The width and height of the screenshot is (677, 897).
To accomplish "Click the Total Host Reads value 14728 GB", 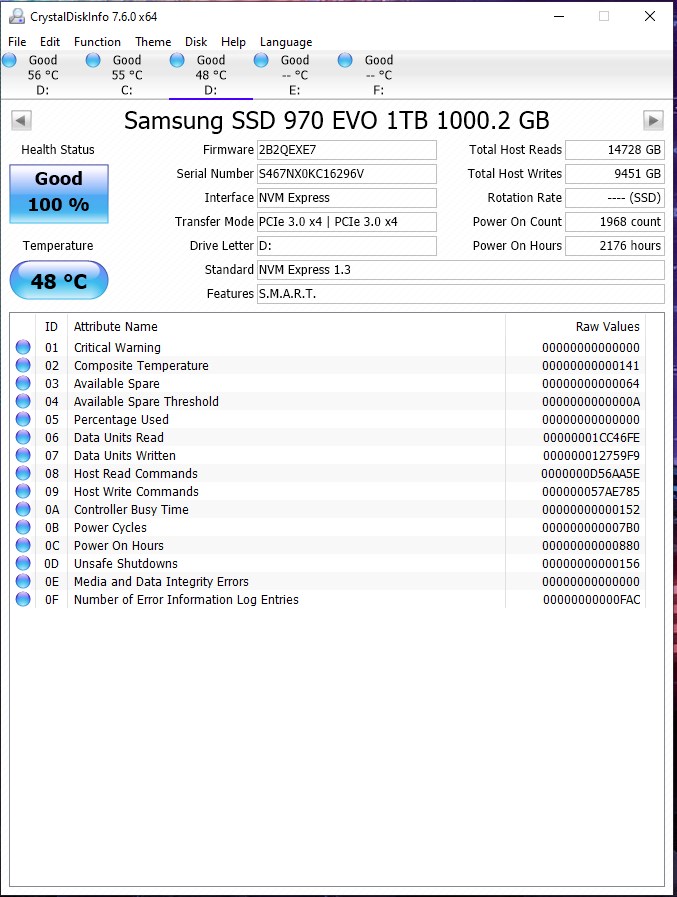I will (615, 150).
